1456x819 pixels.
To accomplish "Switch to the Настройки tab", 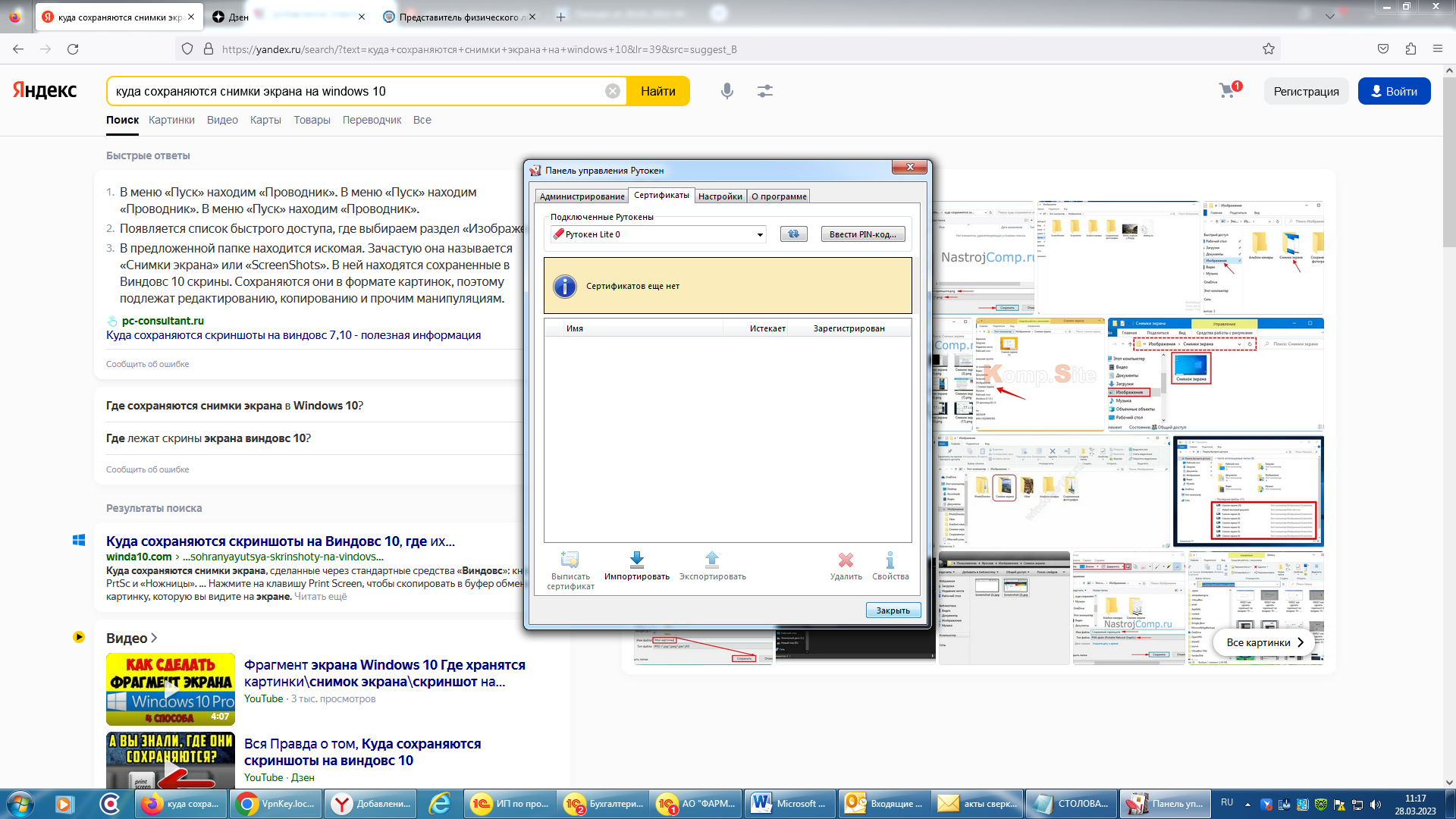I will [x=720, y=196].
